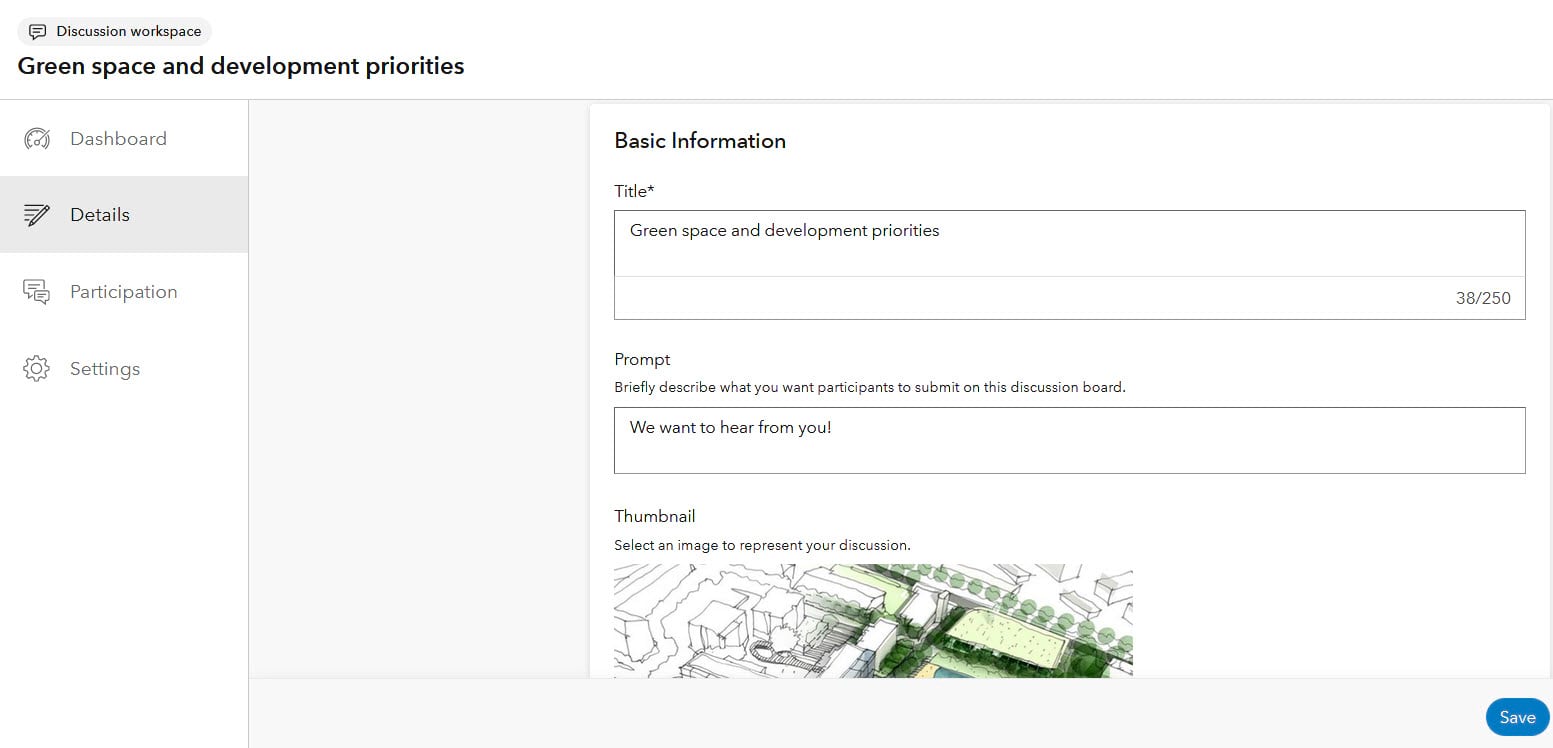Screen dimensions: 1553x748
Task: Select the Details sidebar item
Action: pos(100,215)
